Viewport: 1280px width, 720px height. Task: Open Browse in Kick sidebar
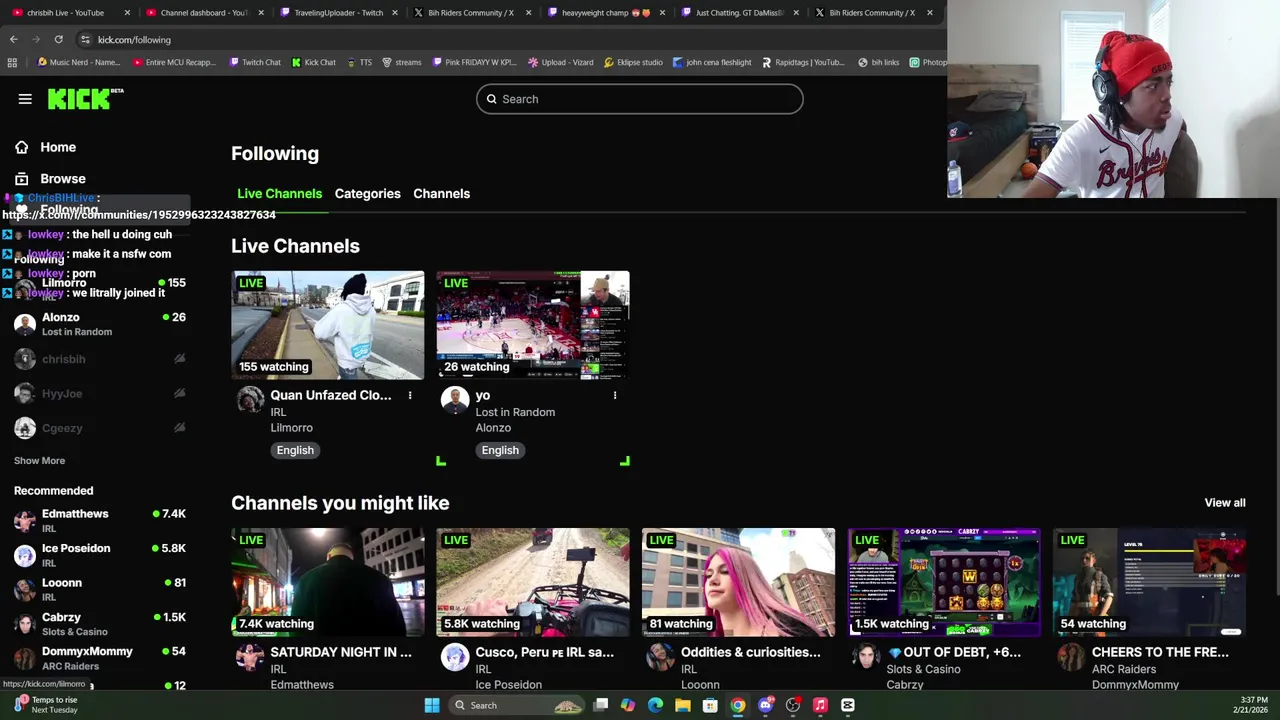62,178
